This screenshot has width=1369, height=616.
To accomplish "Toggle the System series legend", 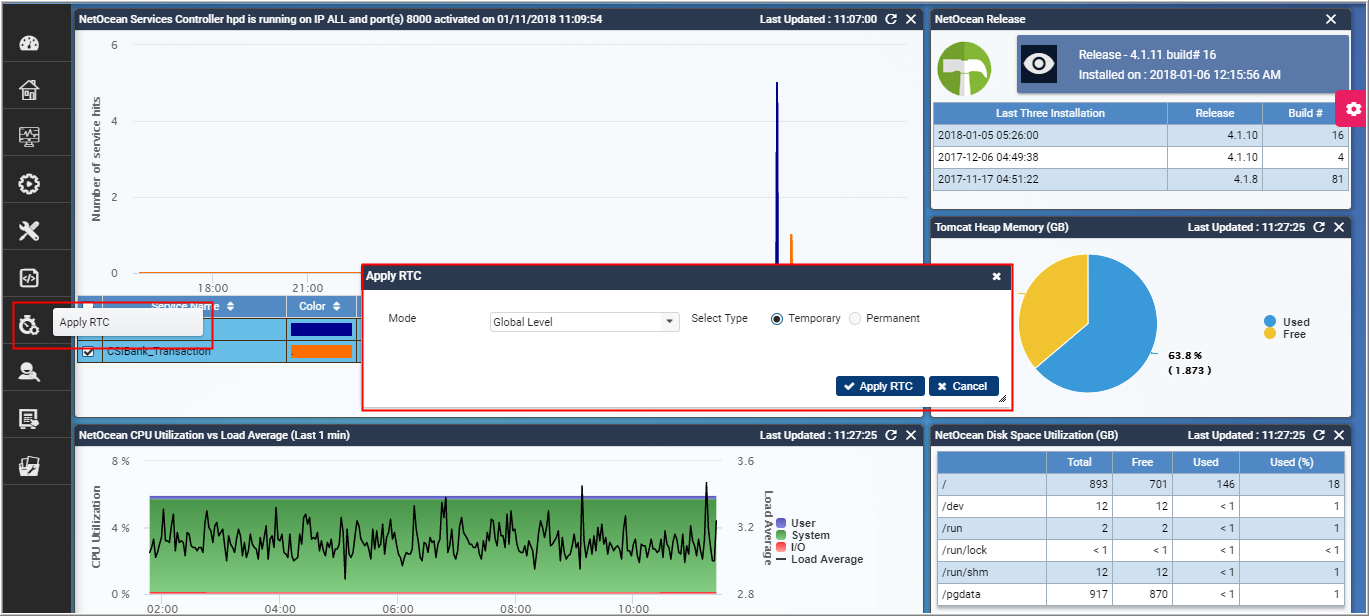I will point(803,535).
